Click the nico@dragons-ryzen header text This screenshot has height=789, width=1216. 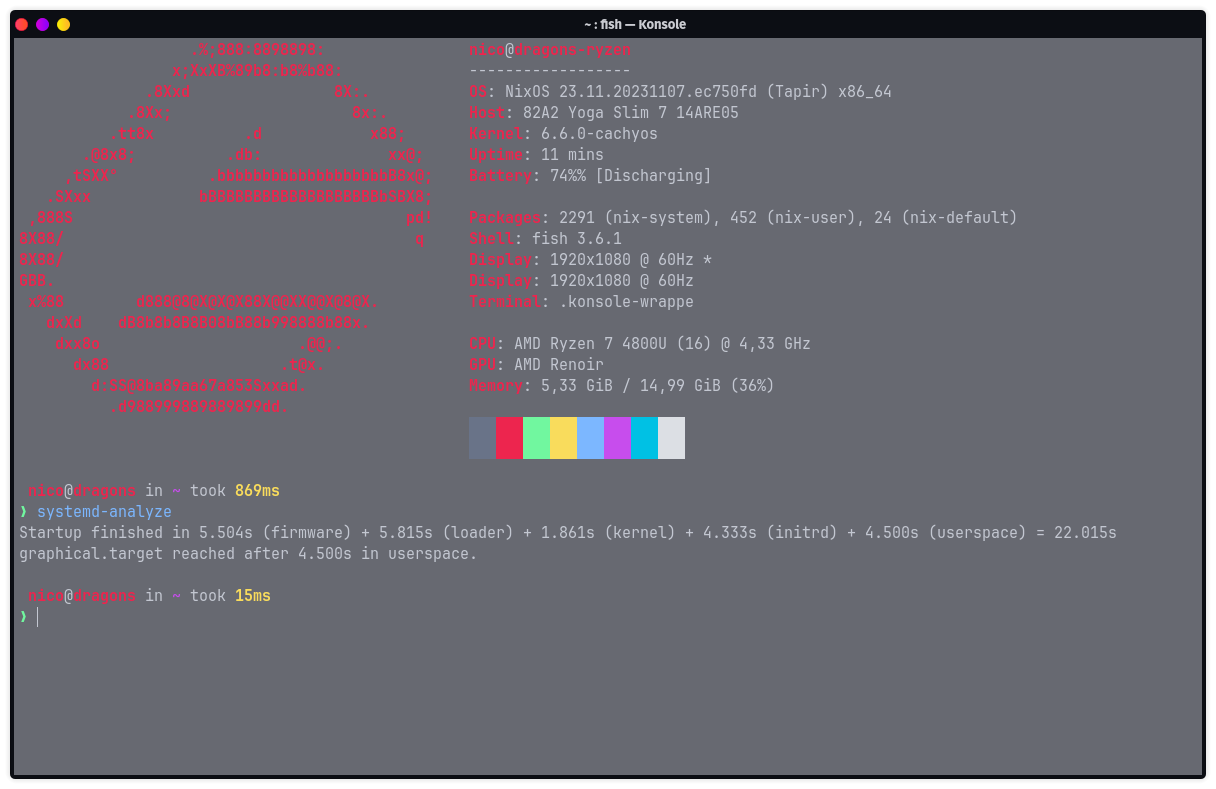[x=549, y=50]
